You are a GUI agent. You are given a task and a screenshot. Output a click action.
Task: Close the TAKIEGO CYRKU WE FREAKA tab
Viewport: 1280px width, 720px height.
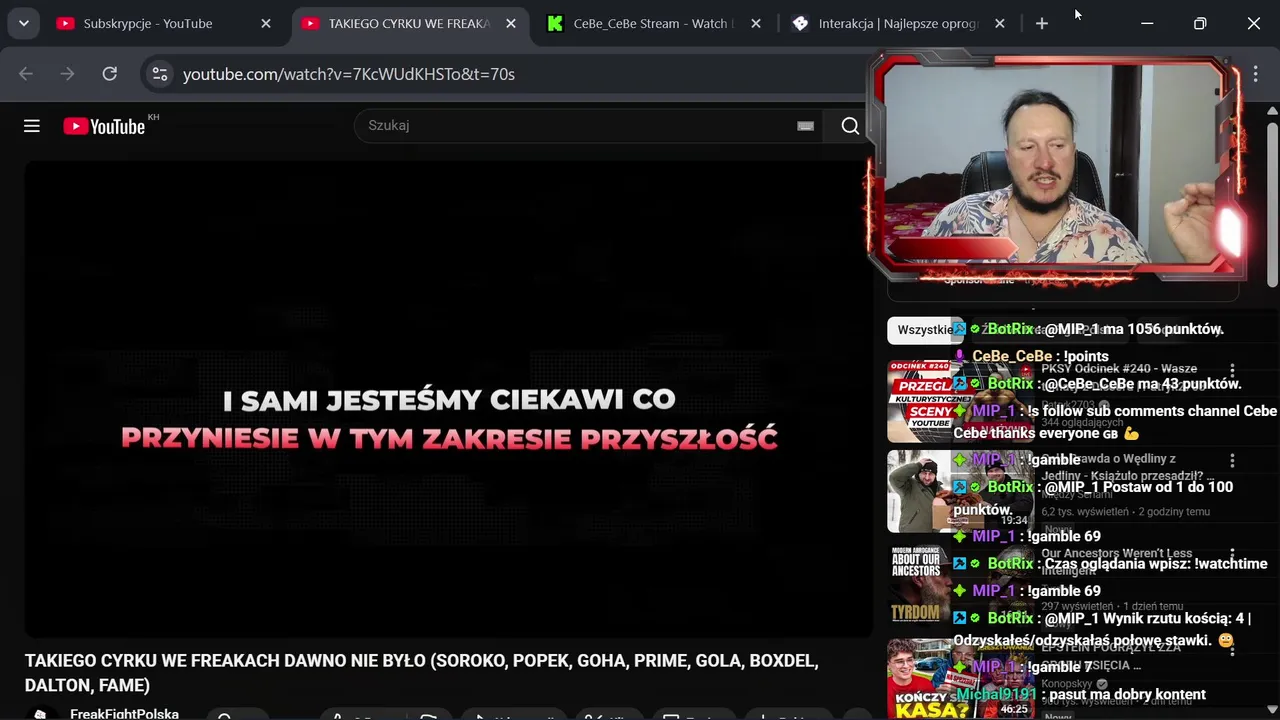click(510, 23)
